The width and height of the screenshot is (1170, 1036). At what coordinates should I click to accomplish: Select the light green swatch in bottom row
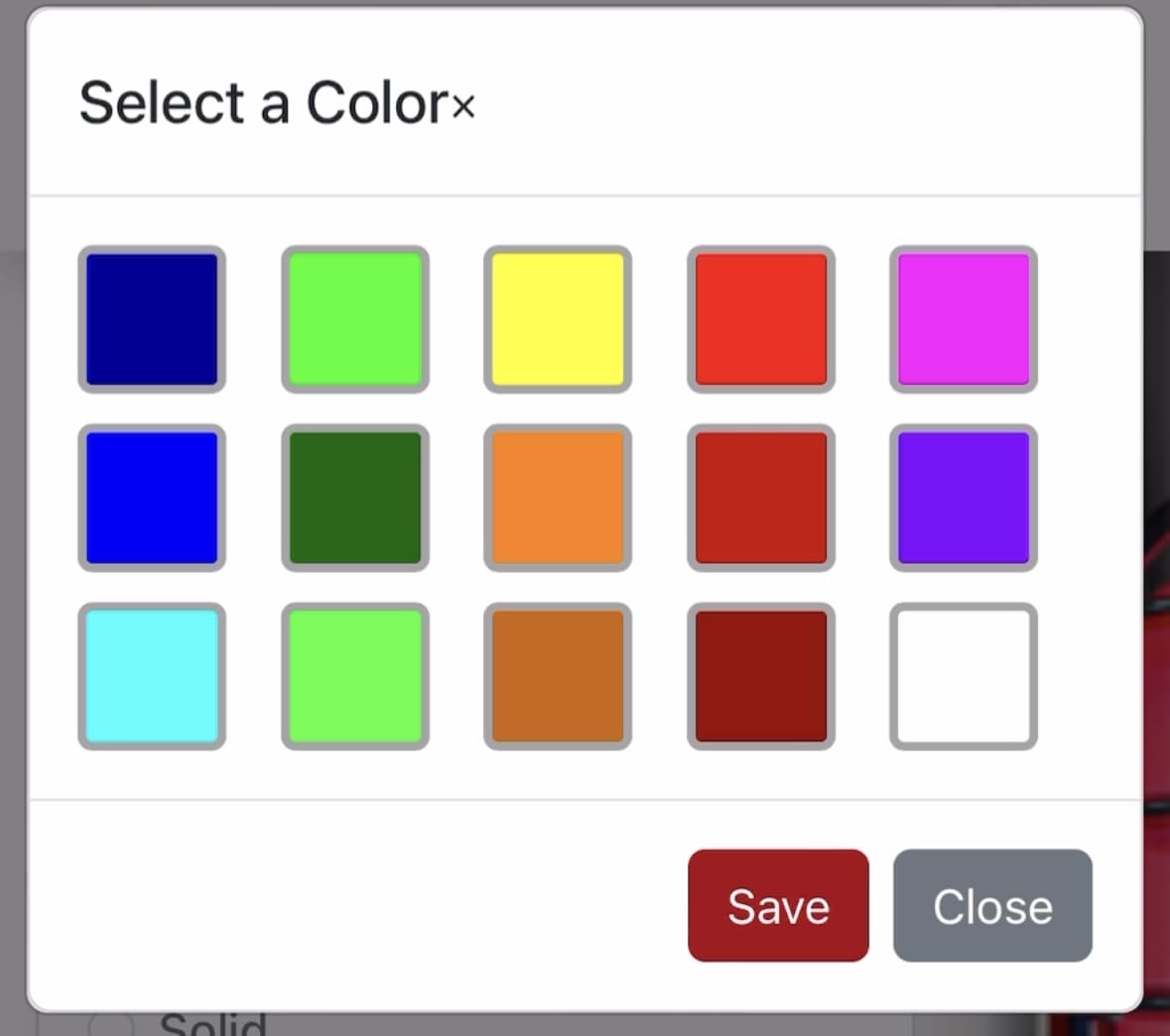(355, 677)
